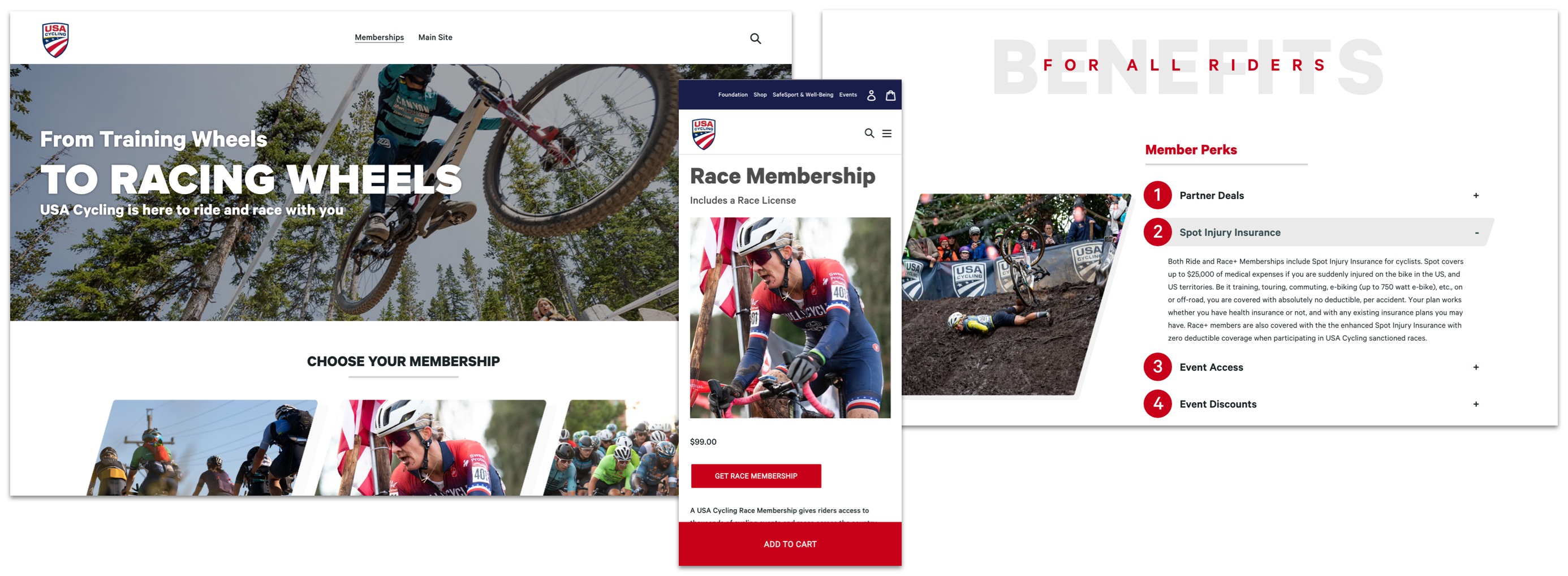Select the numbered circle 1 for Partner Deals
The image size is (1568, 576).
coord(1157,195)
